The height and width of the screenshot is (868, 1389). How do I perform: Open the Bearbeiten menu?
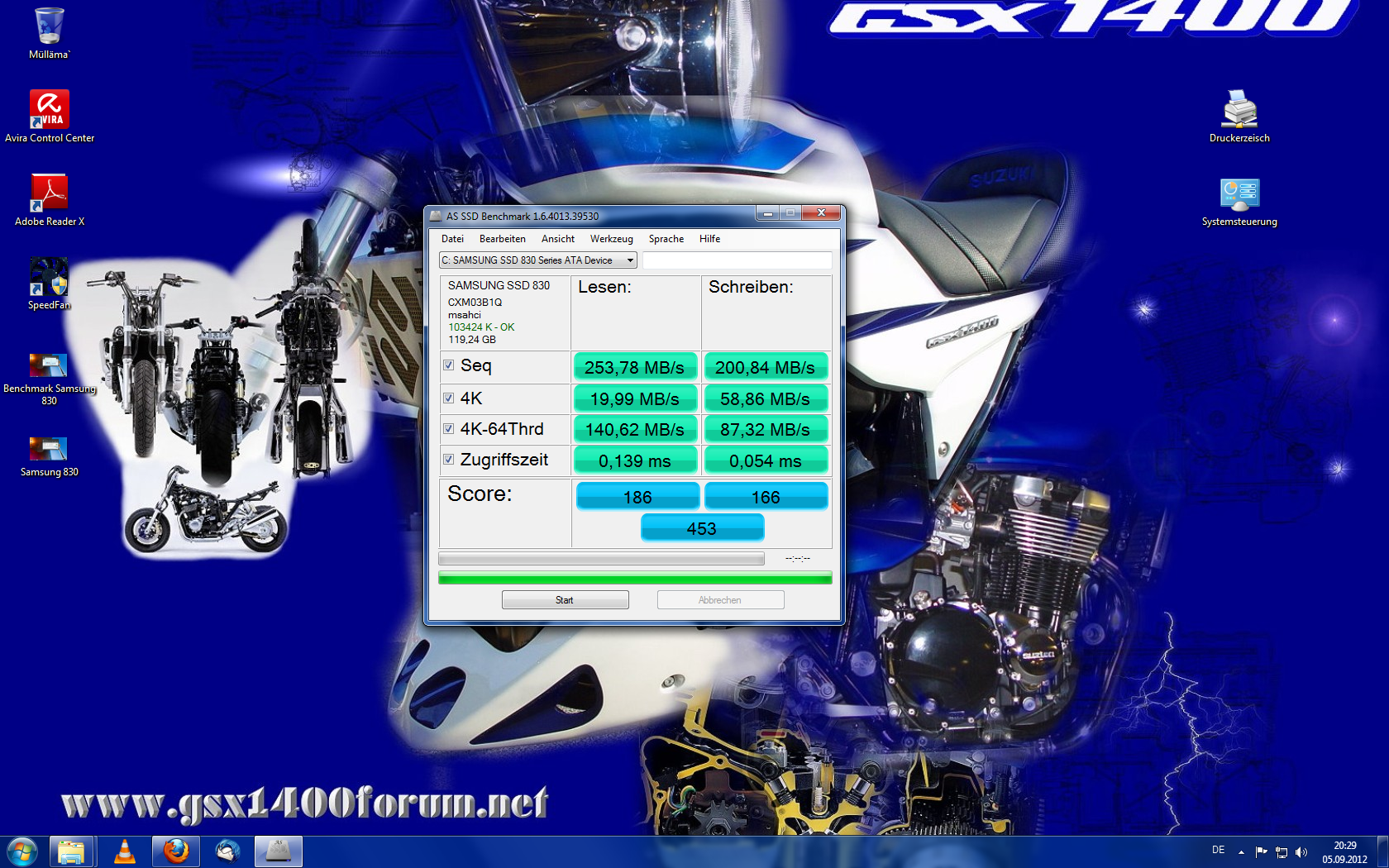(503, 239)
